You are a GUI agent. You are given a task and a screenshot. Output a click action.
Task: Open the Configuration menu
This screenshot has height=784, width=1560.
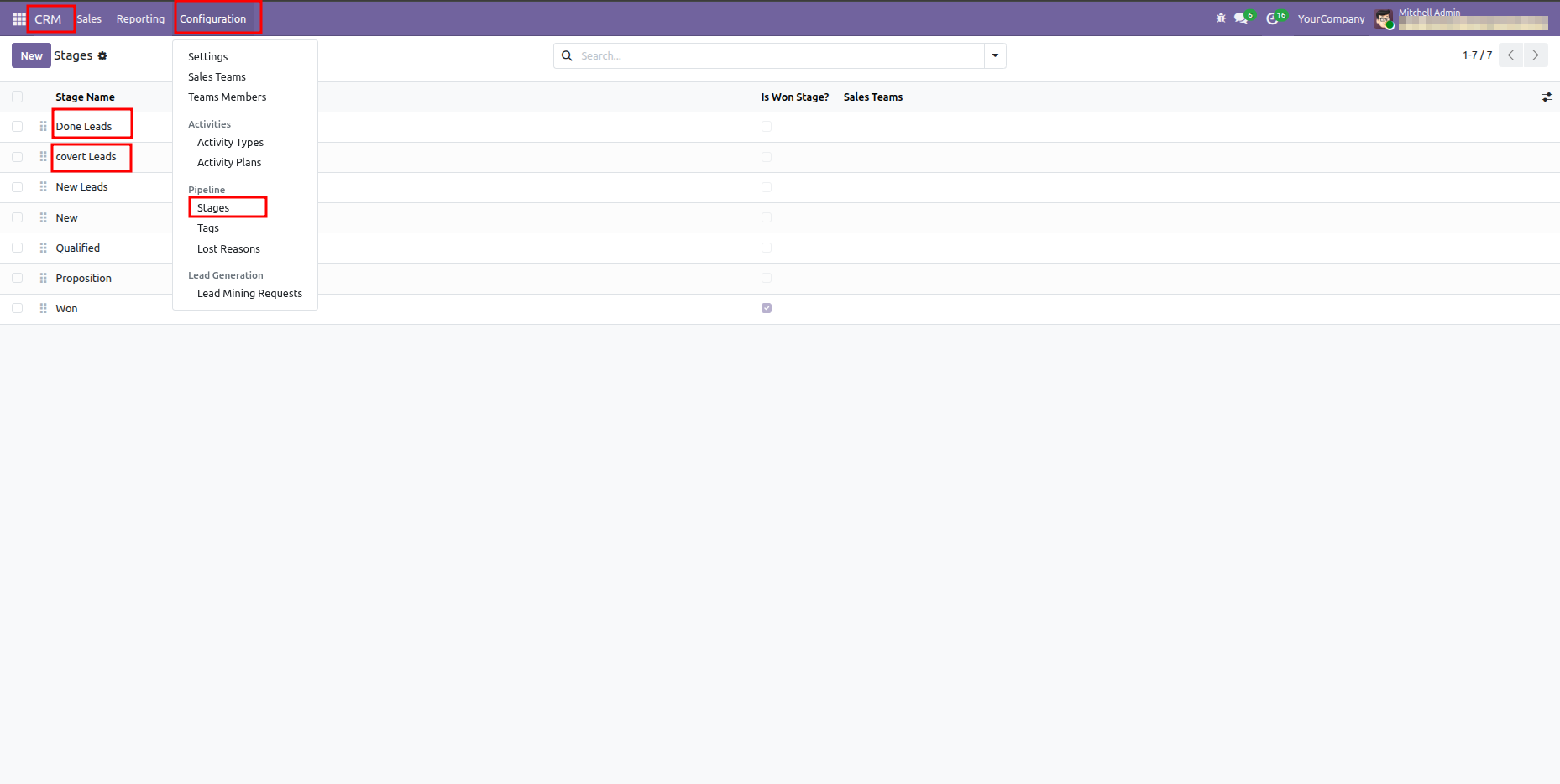pos(213,18)
